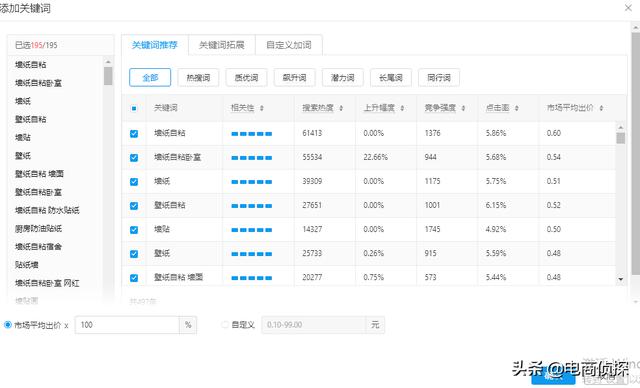
Task: Select 壁纸自粘 墙面 in selected list
Action: point(39,174)
